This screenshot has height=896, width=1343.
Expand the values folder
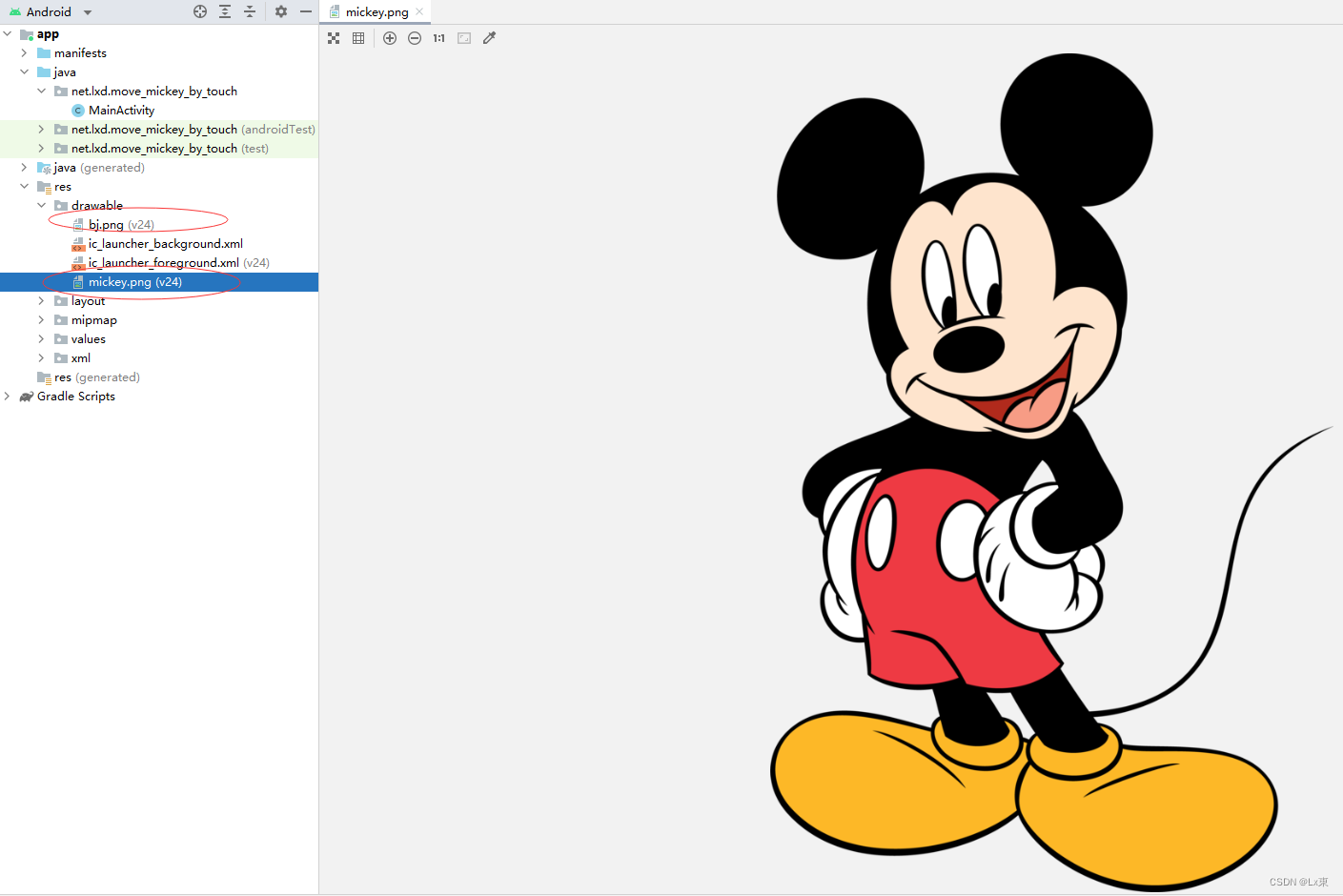point(42,339)
